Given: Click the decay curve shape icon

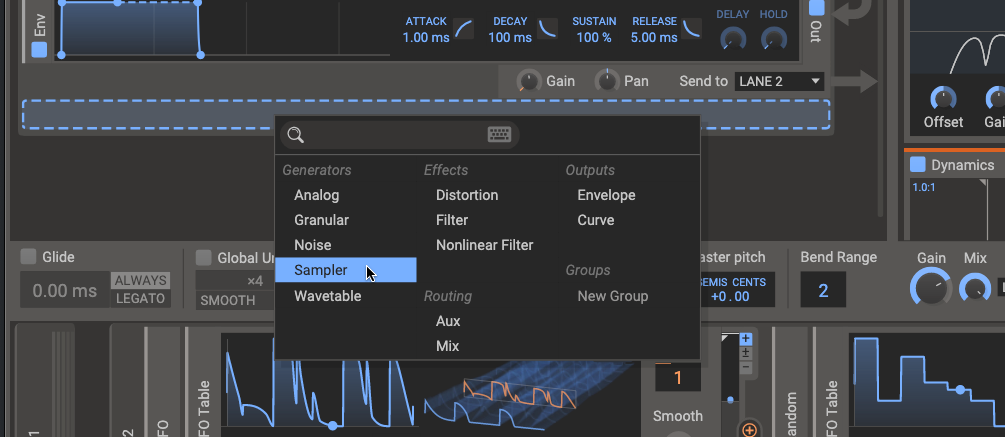Looking at the screenshot, I should (x=548, y=29).
